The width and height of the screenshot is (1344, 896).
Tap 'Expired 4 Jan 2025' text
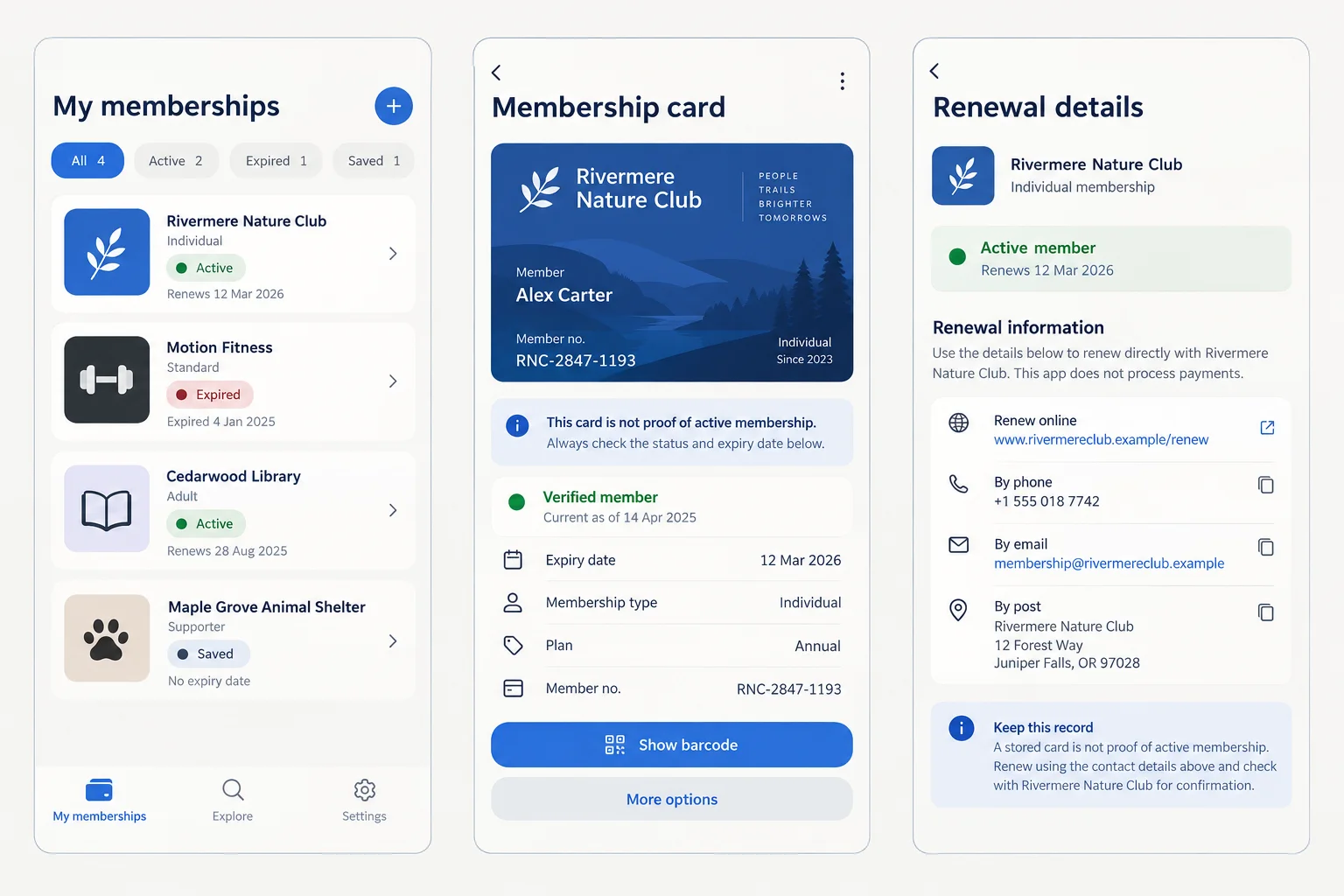click(220, 422)
